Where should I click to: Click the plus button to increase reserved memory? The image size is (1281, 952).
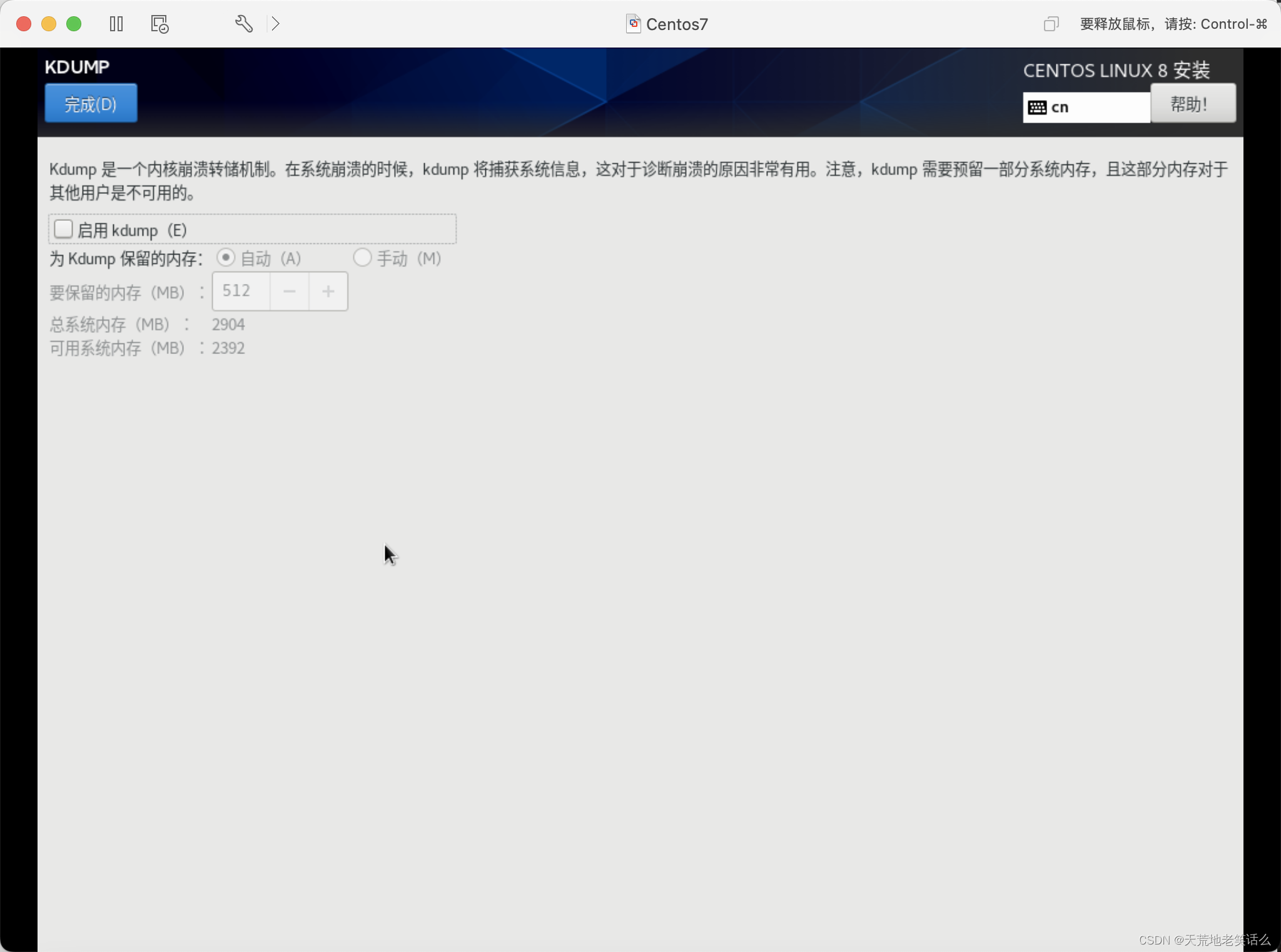pos(328,291)
